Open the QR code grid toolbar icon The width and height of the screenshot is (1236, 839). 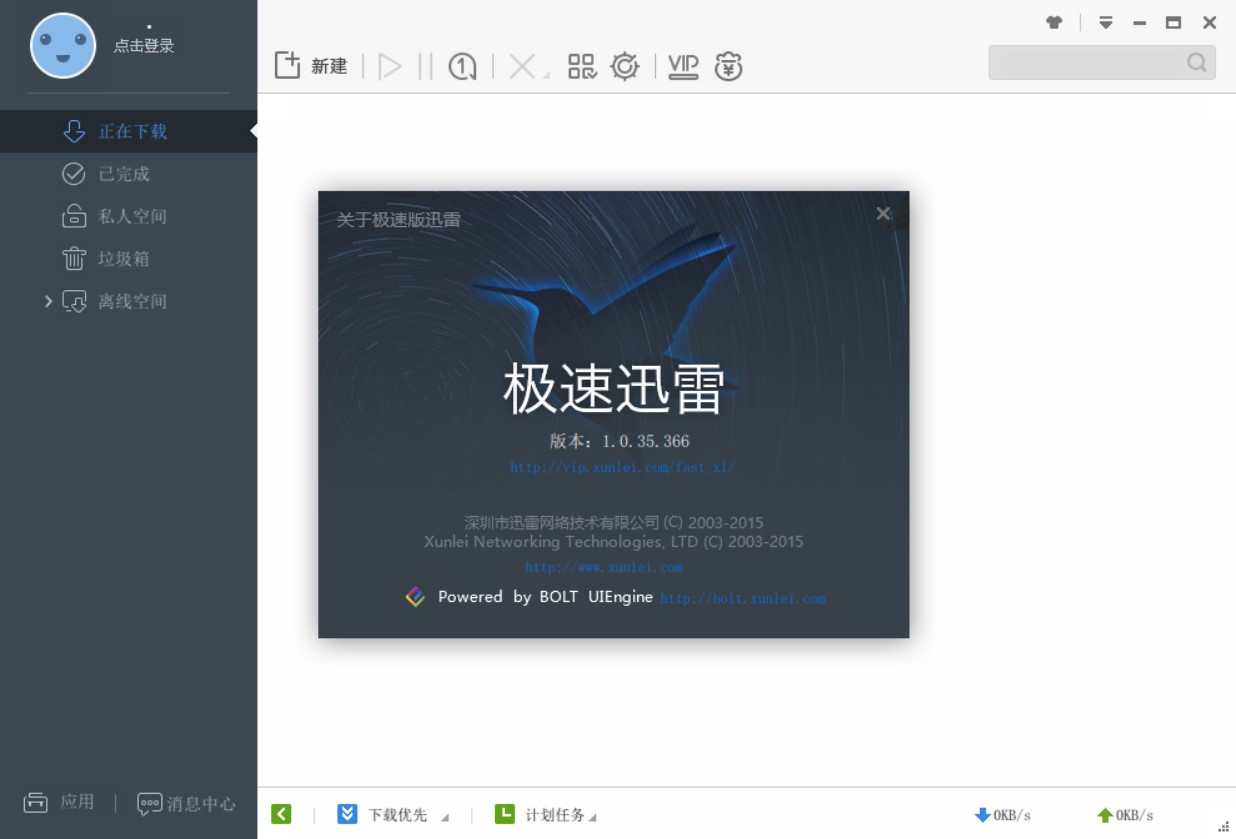pos(582,66)
